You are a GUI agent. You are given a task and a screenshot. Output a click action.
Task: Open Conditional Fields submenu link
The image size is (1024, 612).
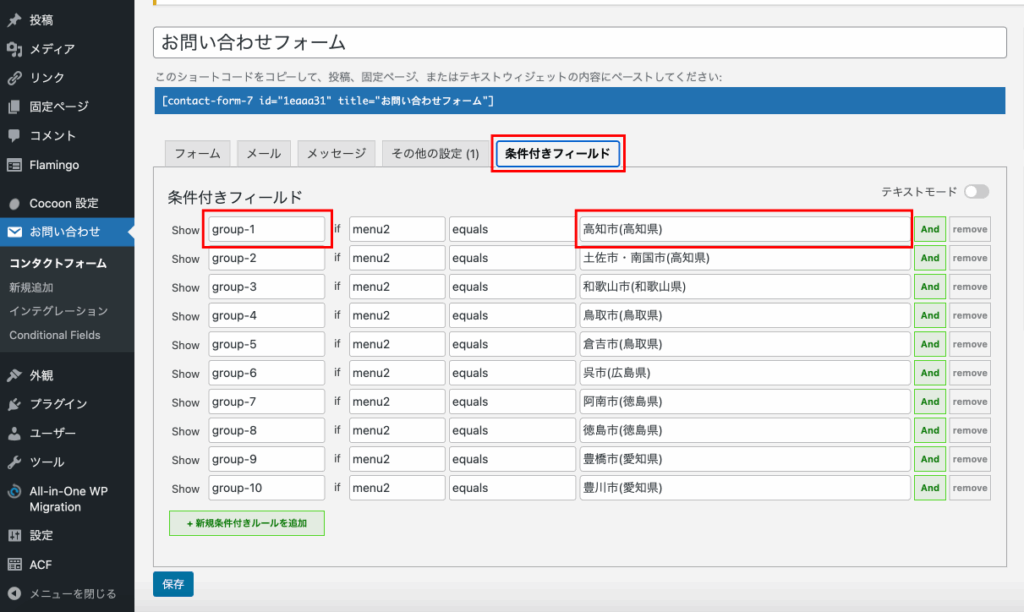[55, 335]
